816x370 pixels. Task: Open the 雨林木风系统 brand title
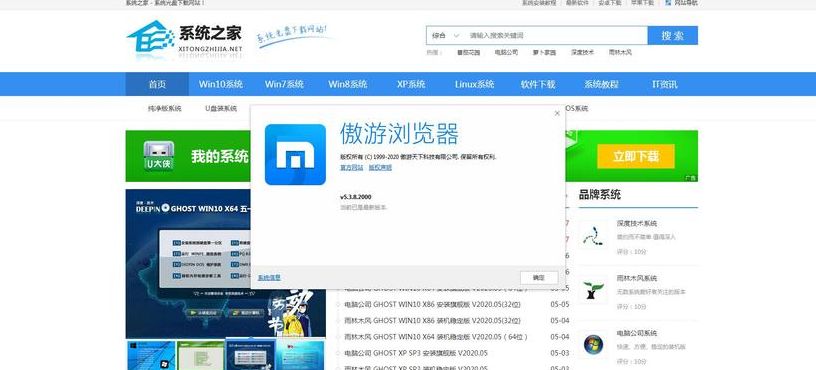click(637, 278)
